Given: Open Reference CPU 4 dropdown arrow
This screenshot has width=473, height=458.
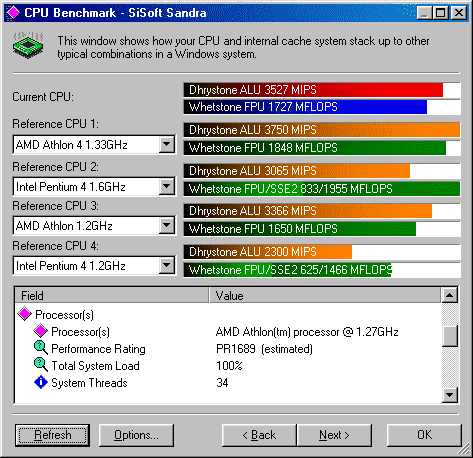Looking at the screenshot, I should pos(166,266).
